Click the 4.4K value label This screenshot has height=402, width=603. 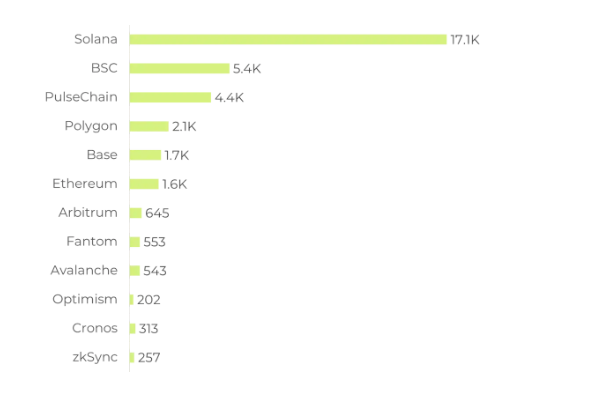(x=229, y=98)
